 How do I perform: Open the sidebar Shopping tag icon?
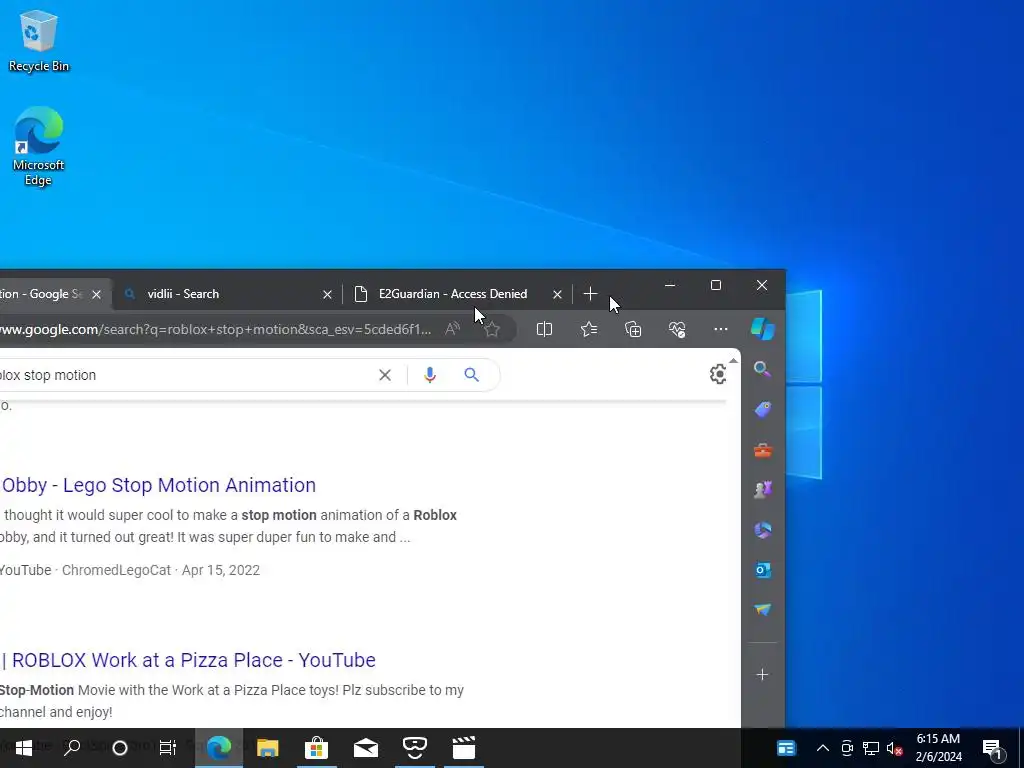pos(762,409)
